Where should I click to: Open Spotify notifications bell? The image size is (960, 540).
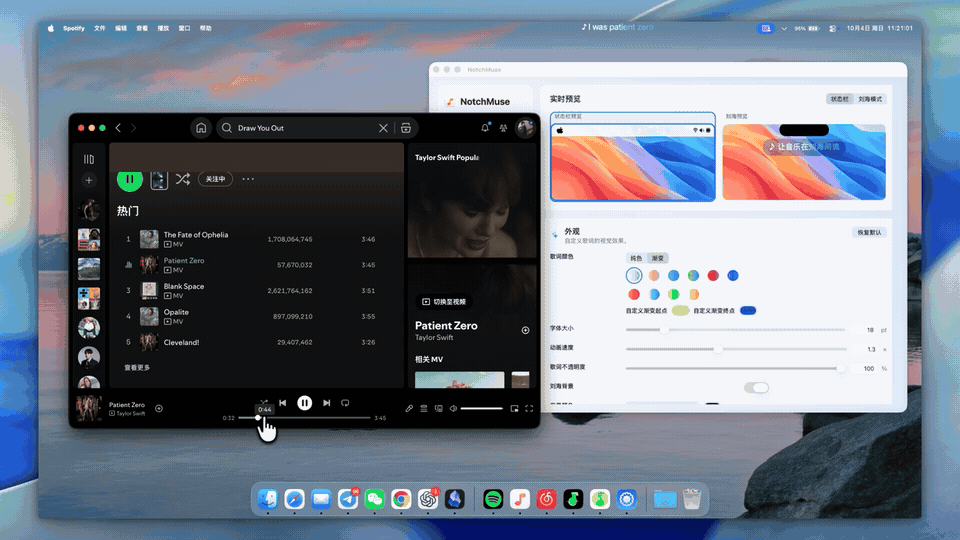click(485, 127)
